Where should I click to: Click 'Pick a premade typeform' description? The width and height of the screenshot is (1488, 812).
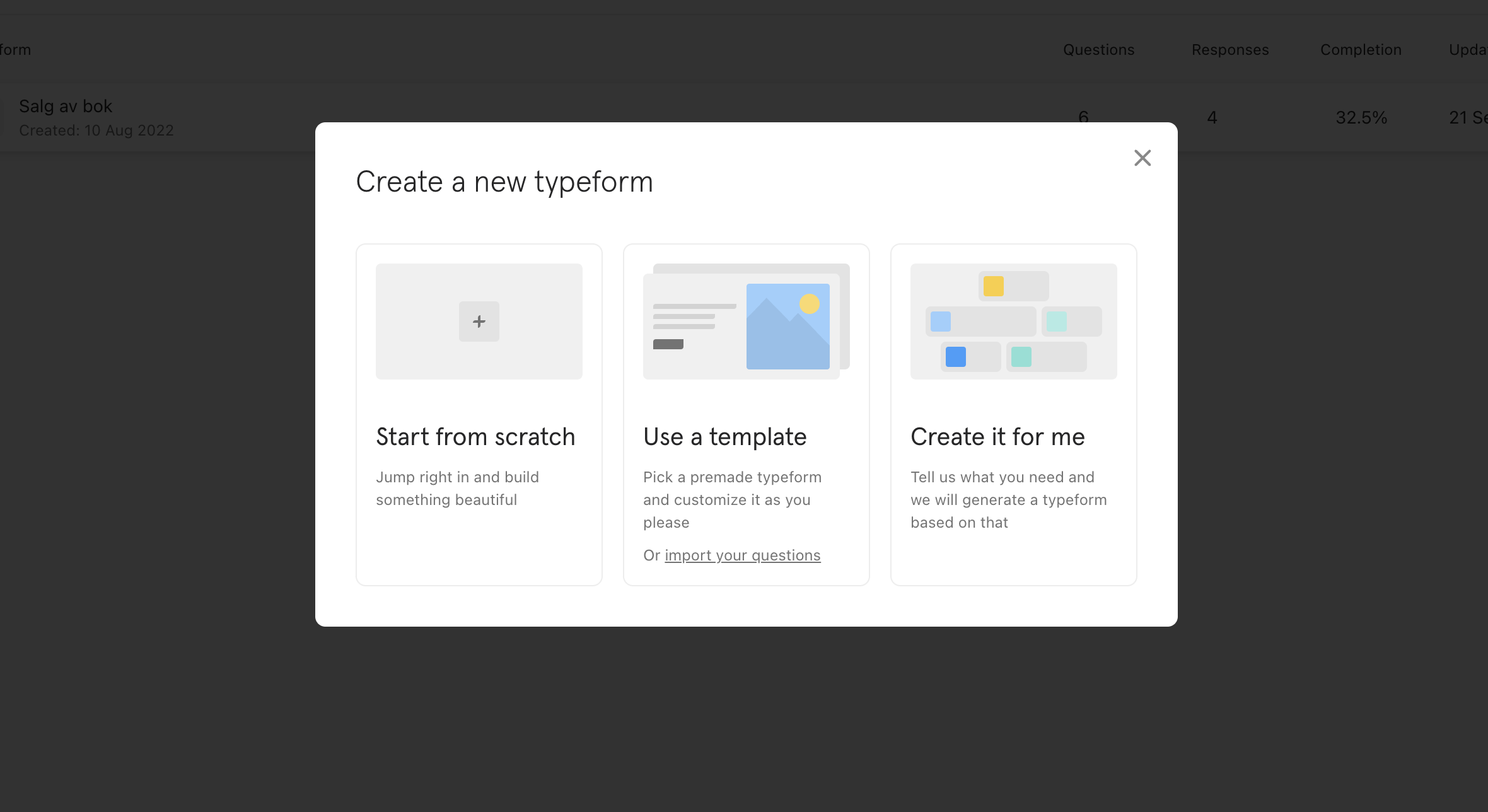point(732,500)
